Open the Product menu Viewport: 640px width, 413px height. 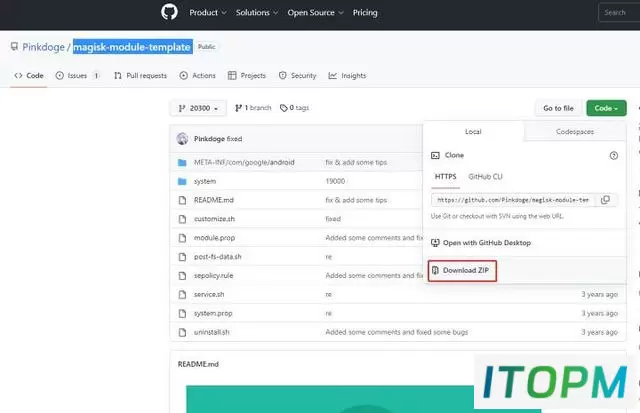pyautogui.click(x=207, y=13)
